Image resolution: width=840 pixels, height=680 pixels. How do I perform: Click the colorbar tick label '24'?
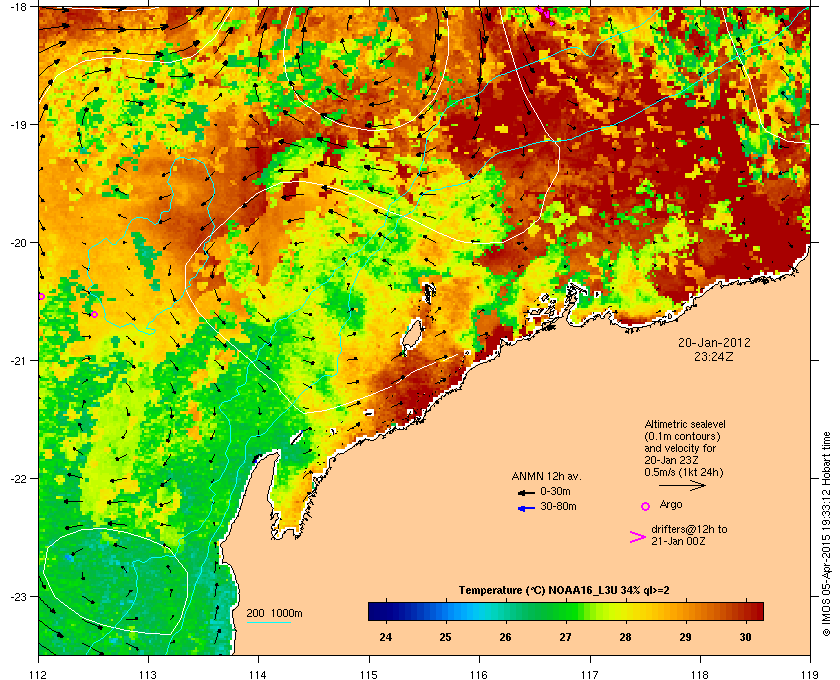click(x=386, y=637)
